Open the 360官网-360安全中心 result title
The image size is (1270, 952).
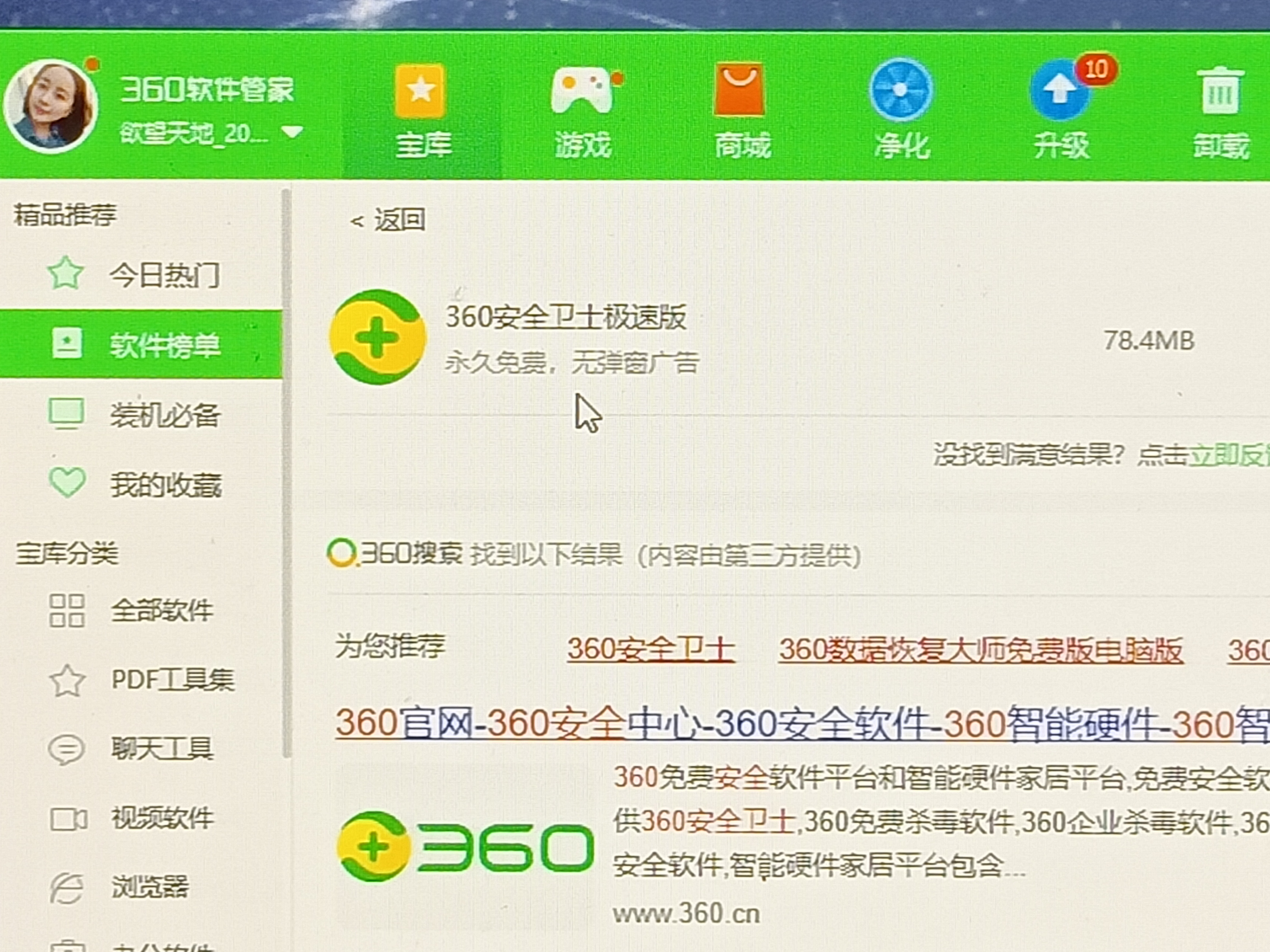click(x=803, y=723)
